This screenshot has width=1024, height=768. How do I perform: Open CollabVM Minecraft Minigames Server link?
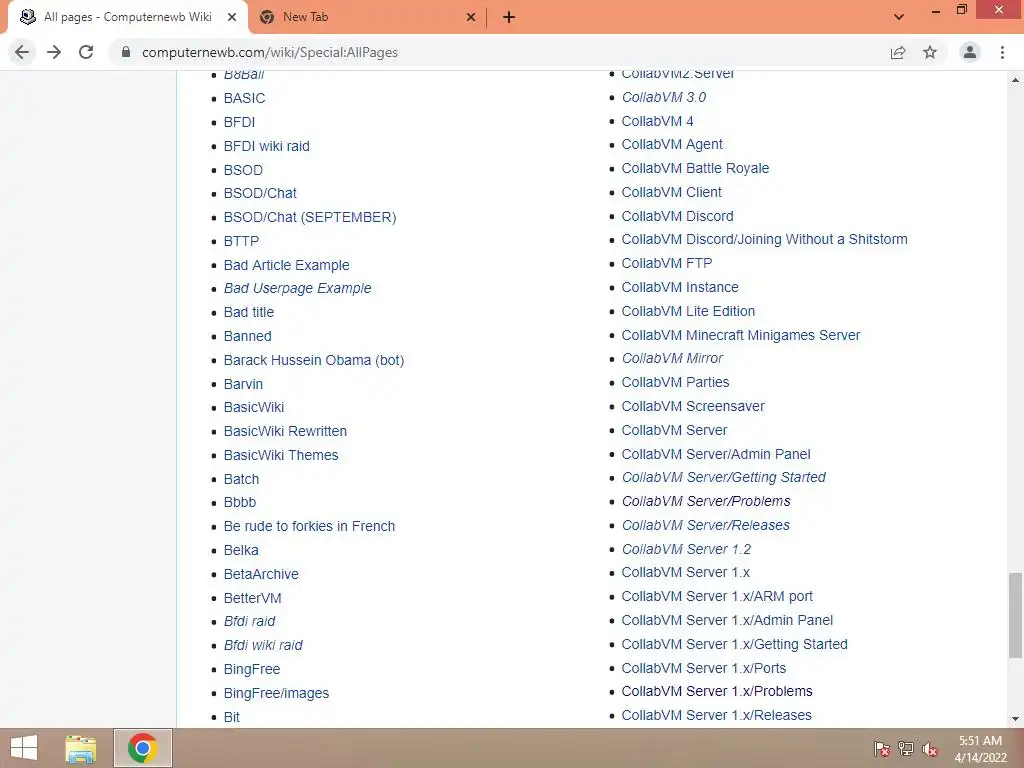coord(741,335)
